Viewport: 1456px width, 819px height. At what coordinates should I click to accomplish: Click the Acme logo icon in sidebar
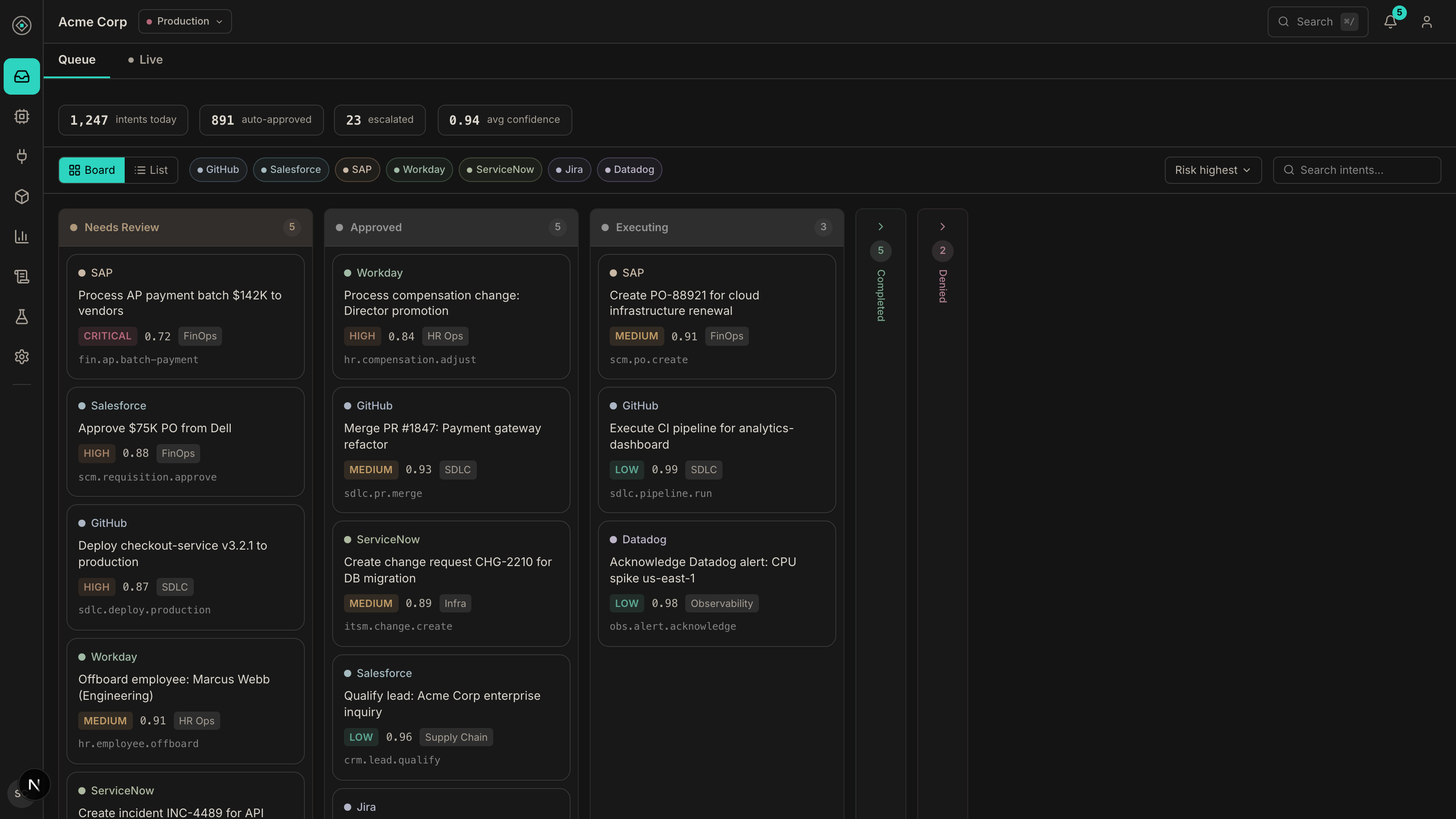21,25
